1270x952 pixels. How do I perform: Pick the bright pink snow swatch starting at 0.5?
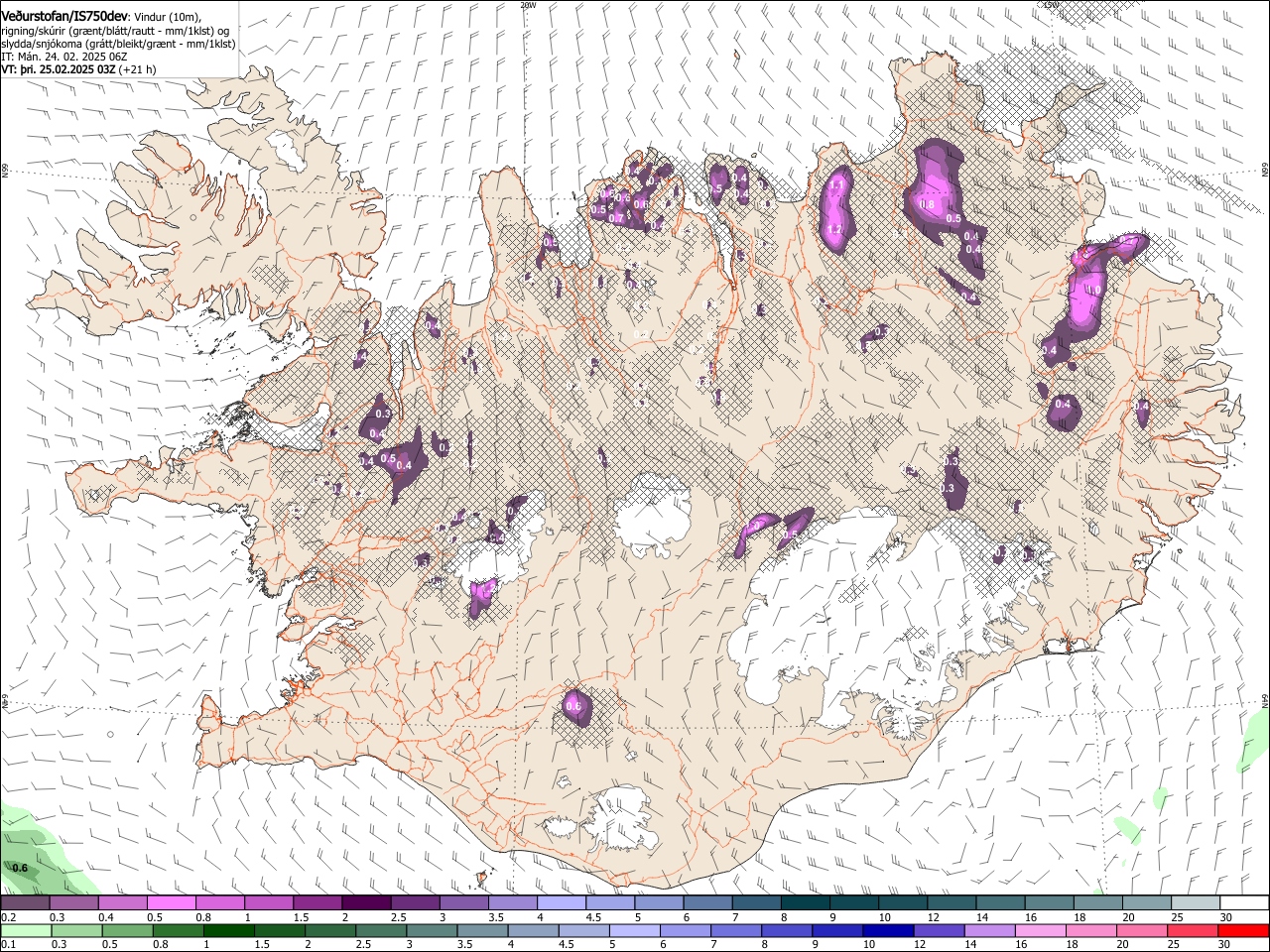pos(171,903)
